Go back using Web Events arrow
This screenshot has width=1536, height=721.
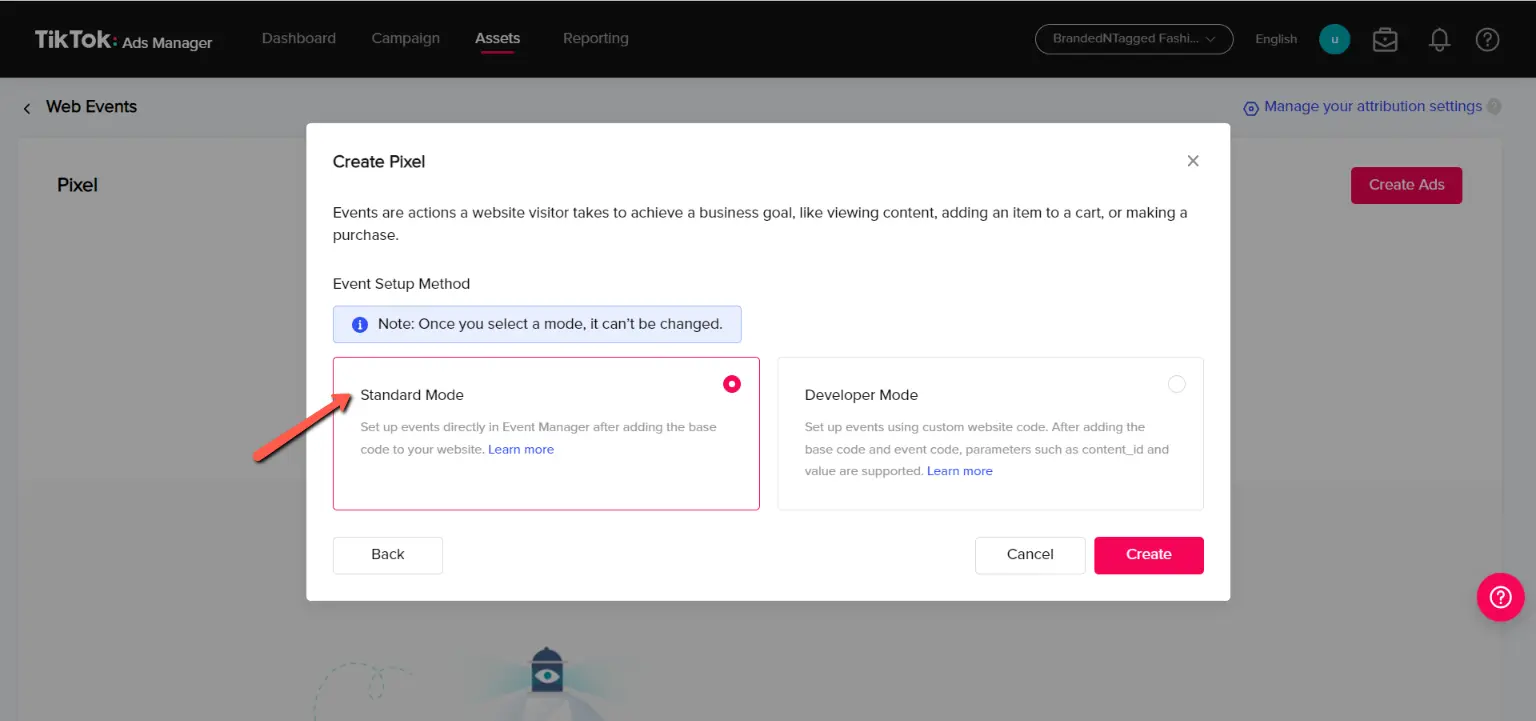coord(27,108)
